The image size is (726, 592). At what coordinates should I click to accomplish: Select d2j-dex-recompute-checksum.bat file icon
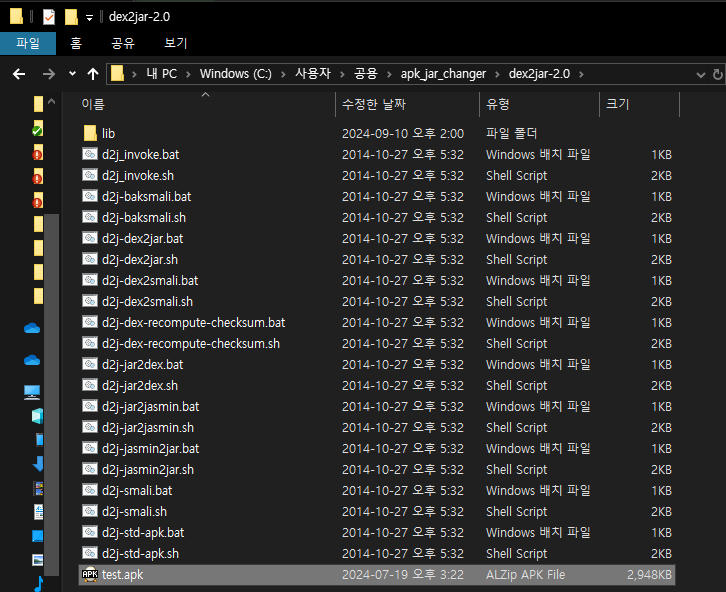click(x=90, y=322)
